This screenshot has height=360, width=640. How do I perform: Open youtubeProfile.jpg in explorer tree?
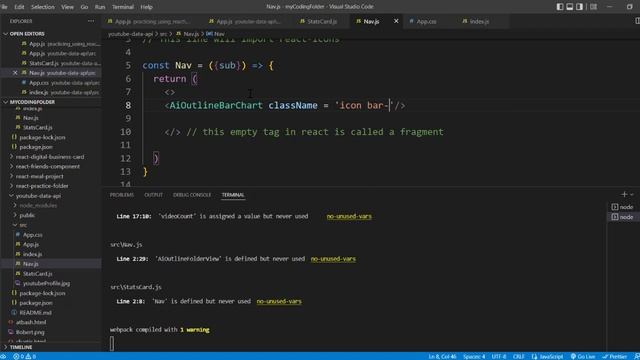click(46, 283)
